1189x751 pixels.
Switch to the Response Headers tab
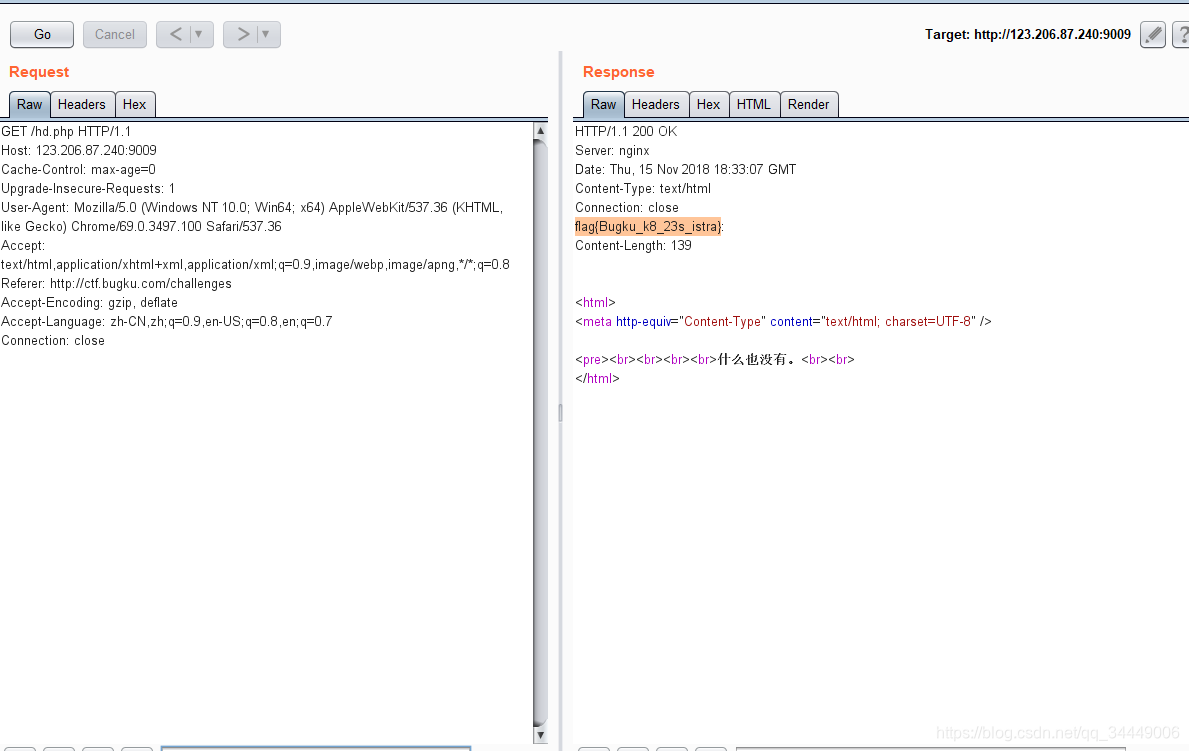(x=656, y=105)
